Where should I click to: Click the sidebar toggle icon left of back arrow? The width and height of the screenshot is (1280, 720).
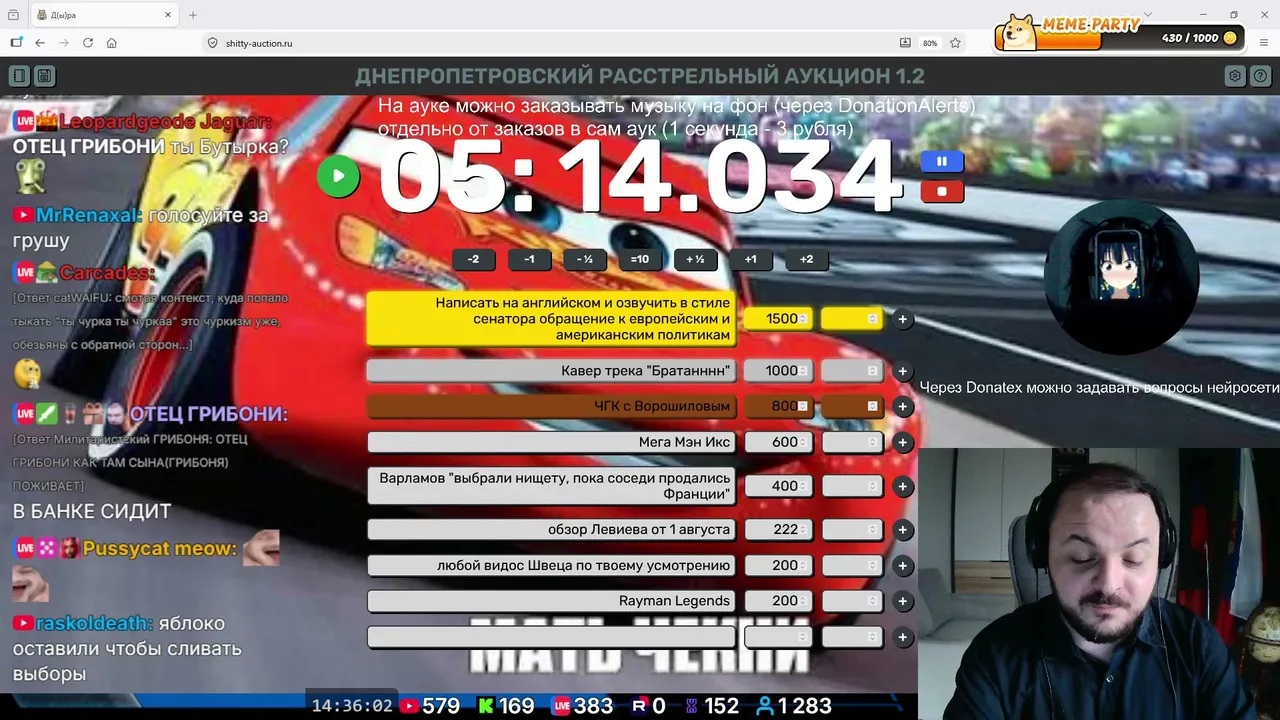(x=16, y=43)
